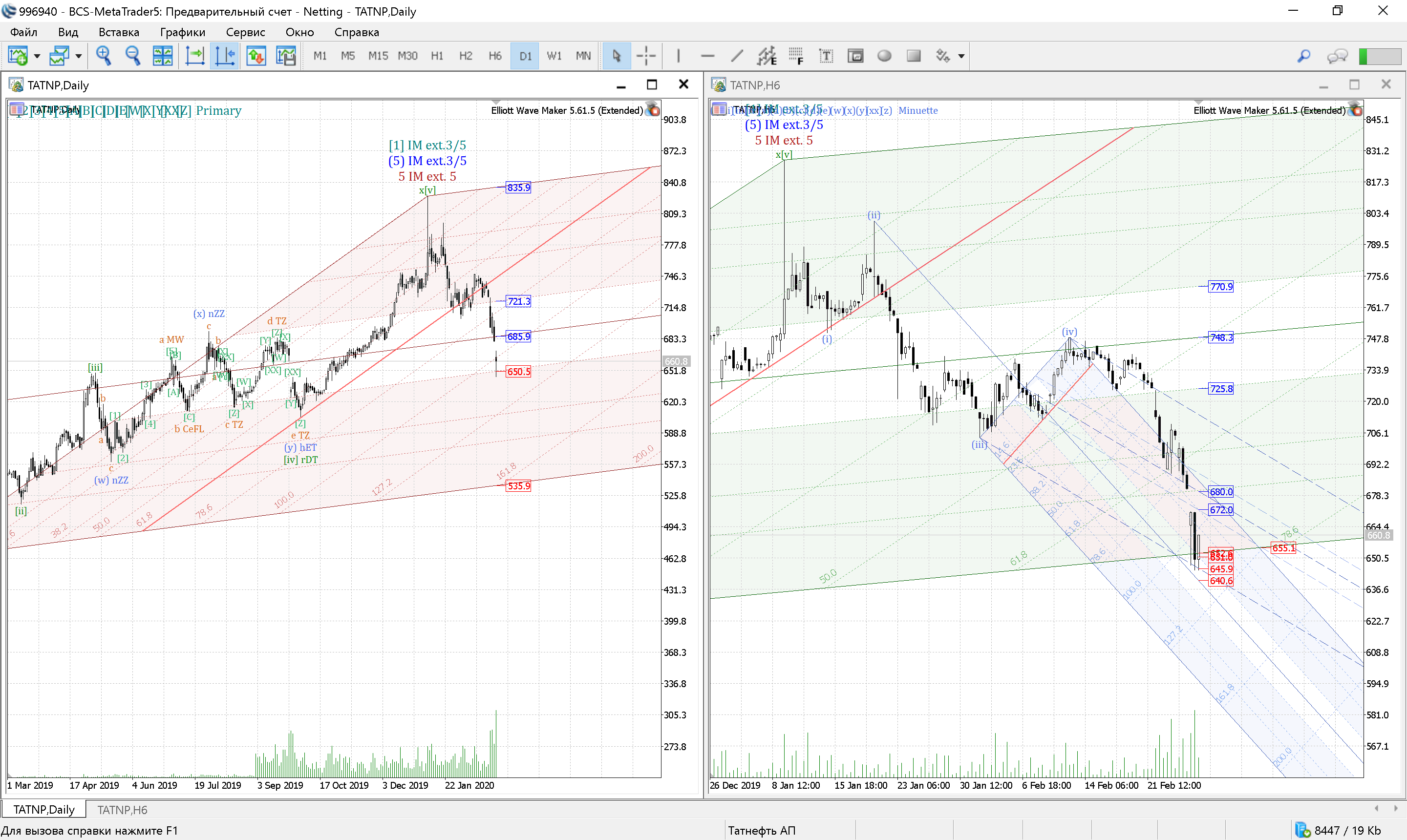Open the Сервис menu

pyautogui.click(x=245, y=32)
